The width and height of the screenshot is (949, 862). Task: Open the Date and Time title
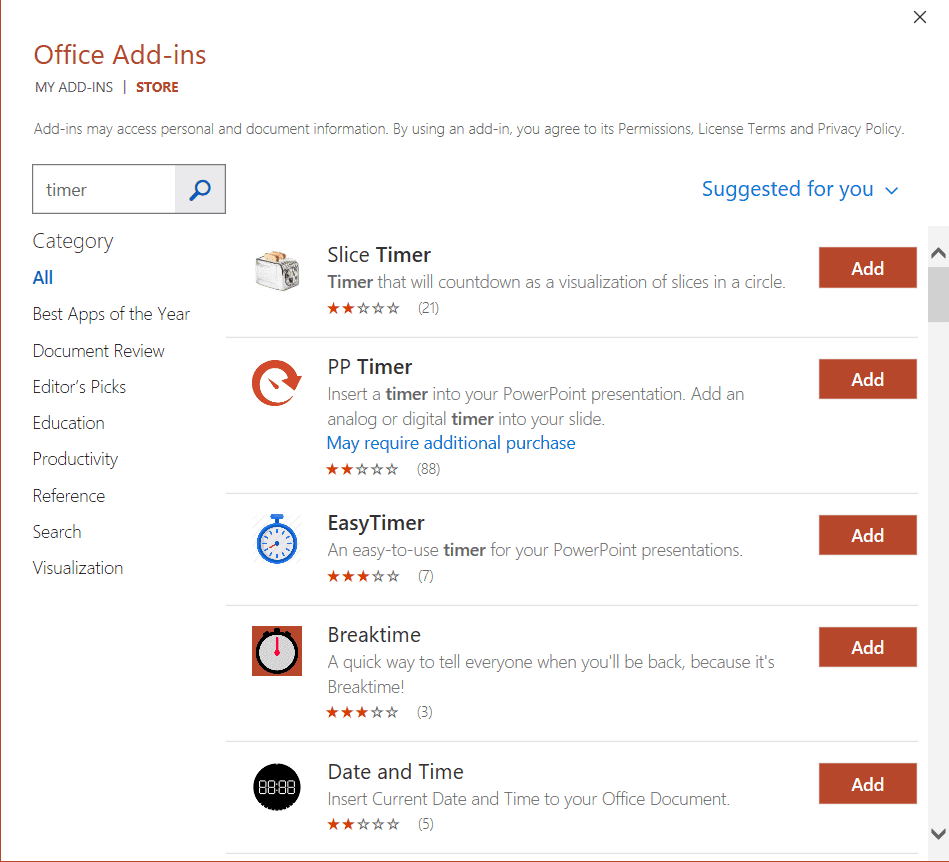pos(395,772)
